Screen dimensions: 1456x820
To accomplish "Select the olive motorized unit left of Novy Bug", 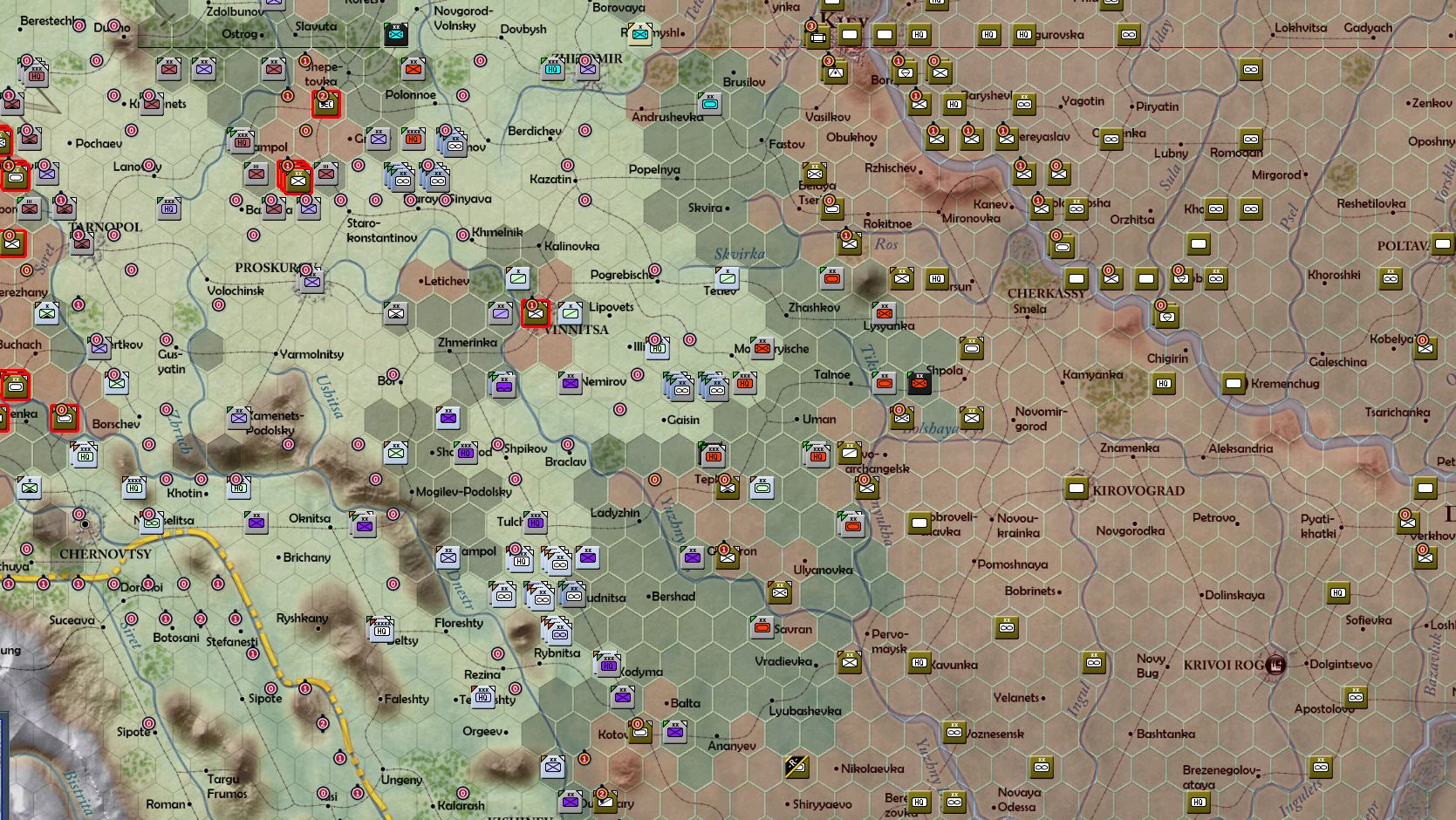I will coord(1093,662).
